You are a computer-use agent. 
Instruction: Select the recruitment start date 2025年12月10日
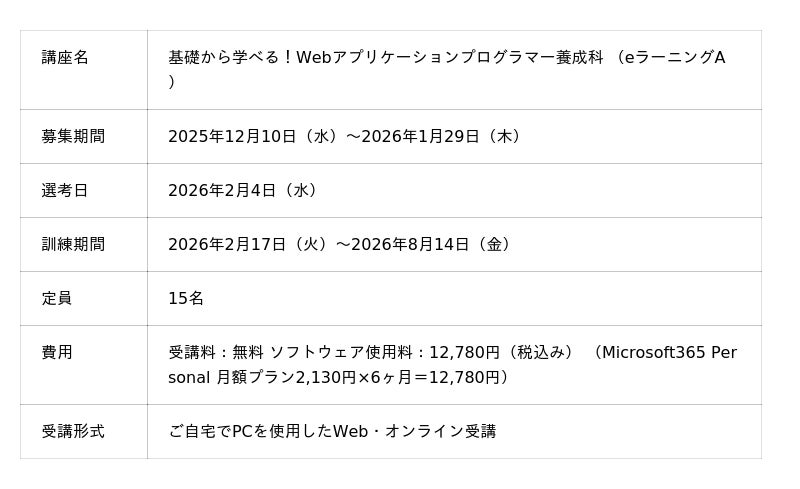pos(232,136)
